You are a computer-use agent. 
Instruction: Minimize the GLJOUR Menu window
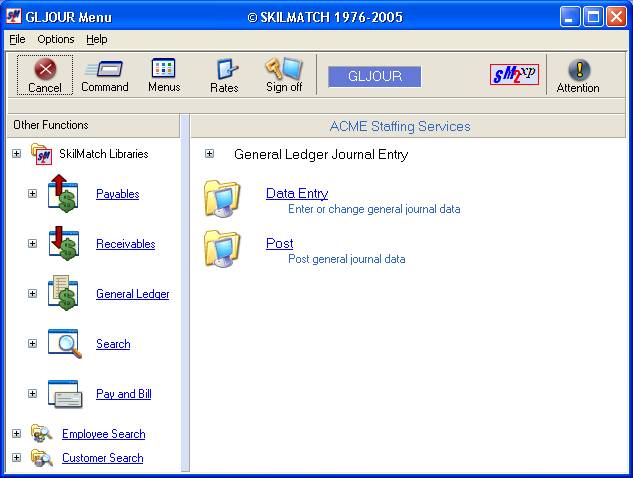click(570, 17)
